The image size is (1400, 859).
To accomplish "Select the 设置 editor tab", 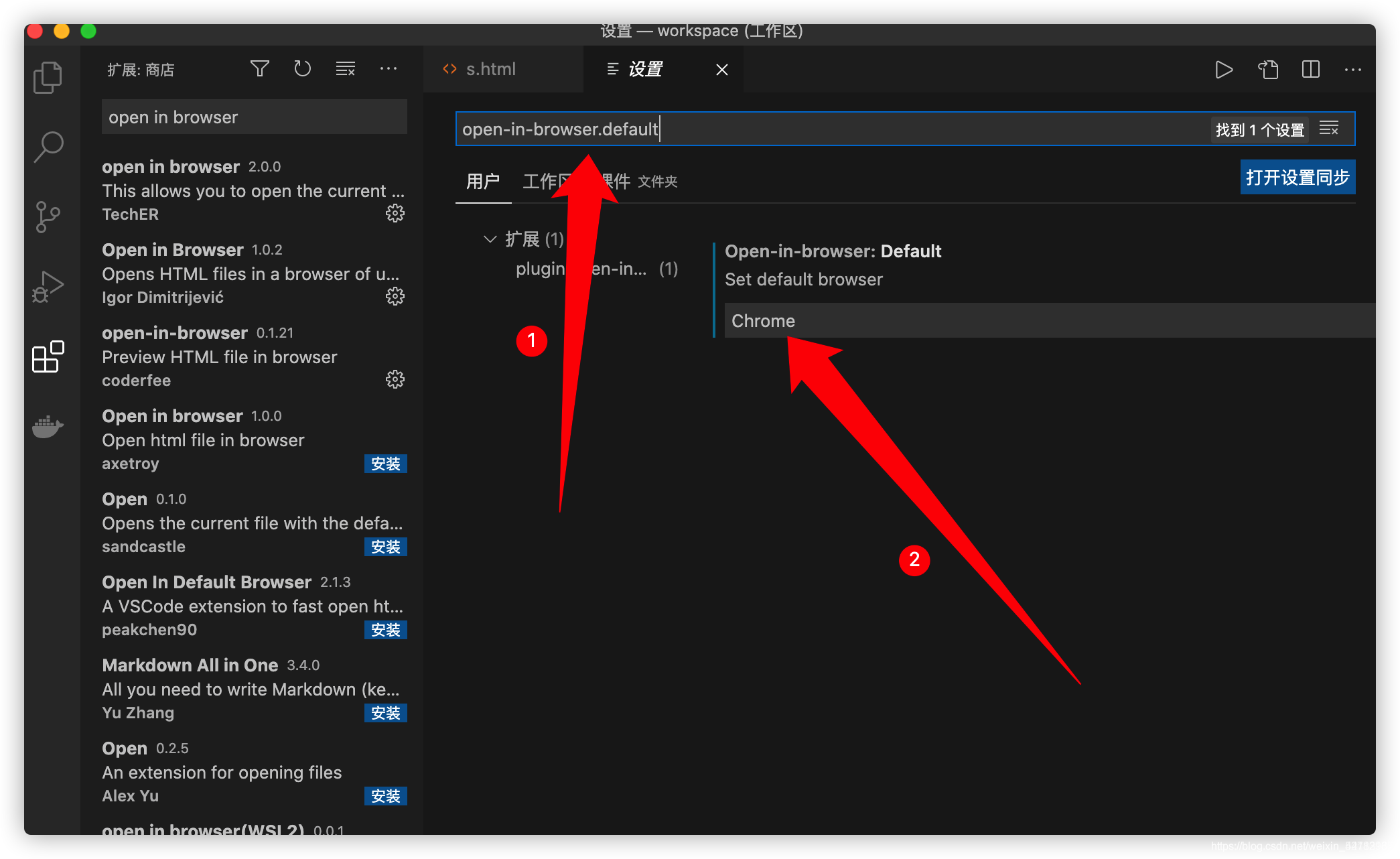I will 663,69.
